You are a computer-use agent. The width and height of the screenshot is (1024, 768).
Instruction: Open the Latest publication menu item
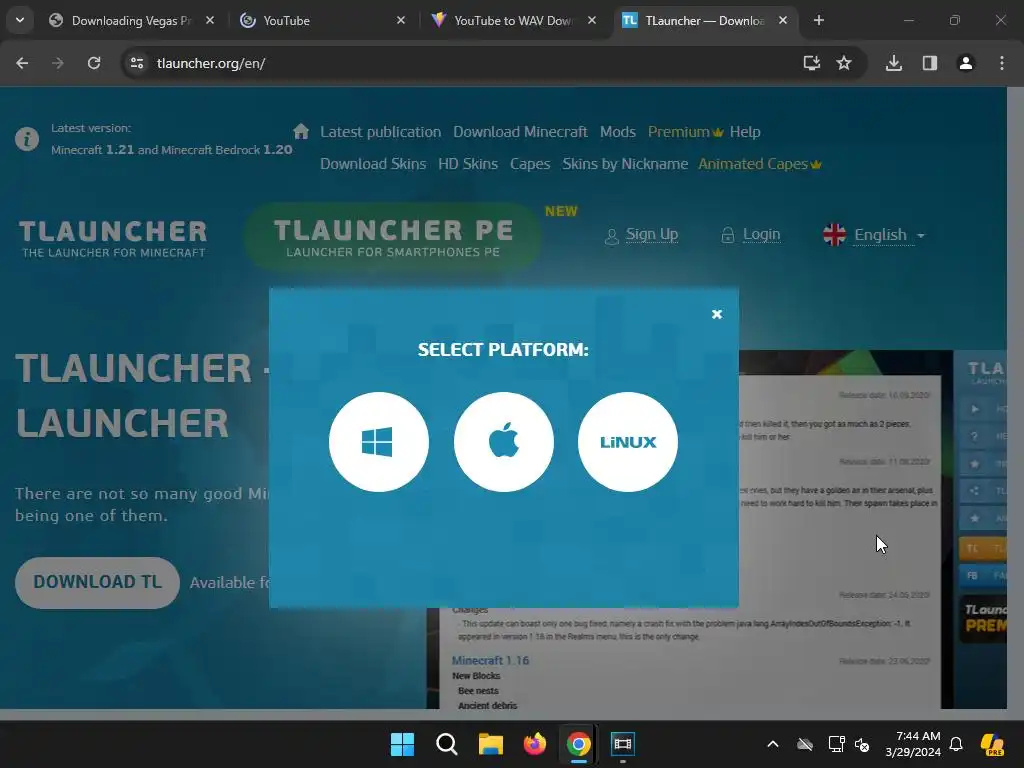(380, 132)
